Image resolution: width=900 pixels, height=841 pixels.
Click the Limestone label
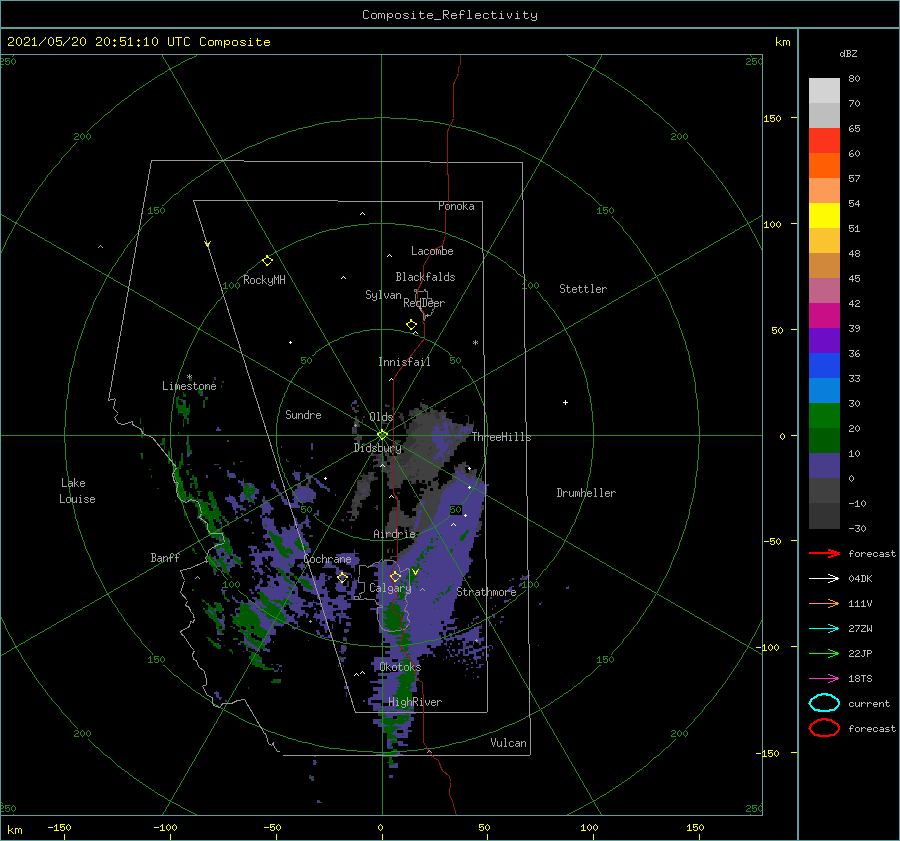click(x=189, y=386)
